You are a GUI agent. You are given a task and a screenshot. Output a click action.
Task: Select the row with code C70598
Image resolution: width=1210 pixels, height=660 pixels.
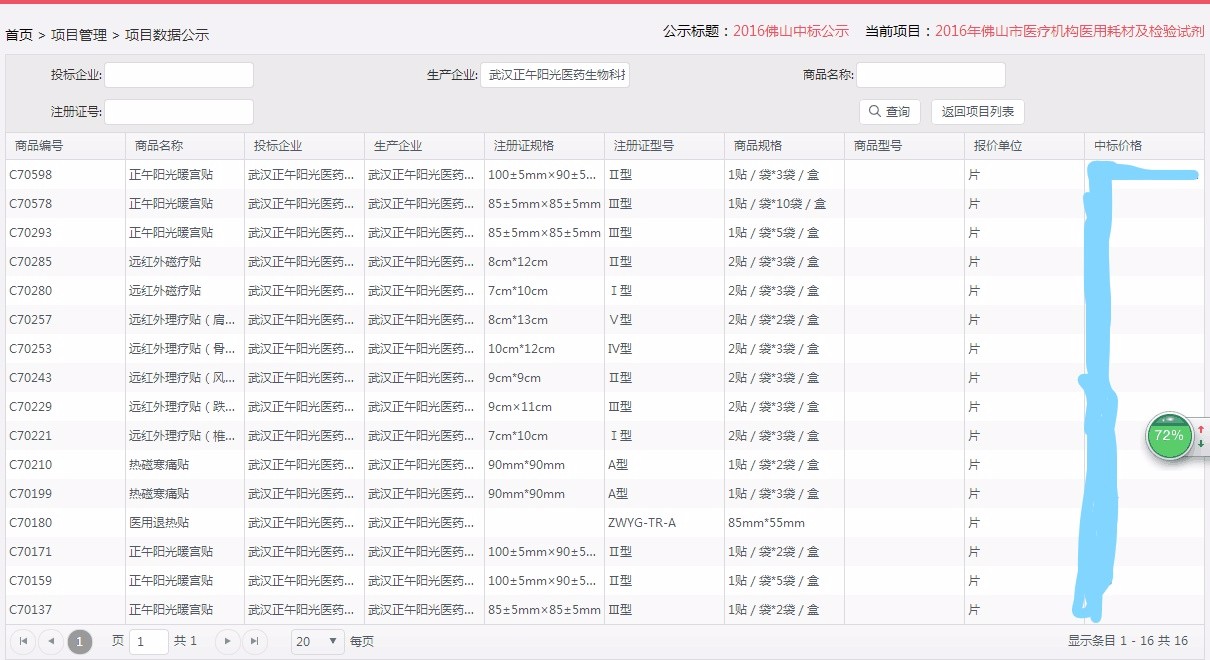pyautogui.click(x=605, y=175)
